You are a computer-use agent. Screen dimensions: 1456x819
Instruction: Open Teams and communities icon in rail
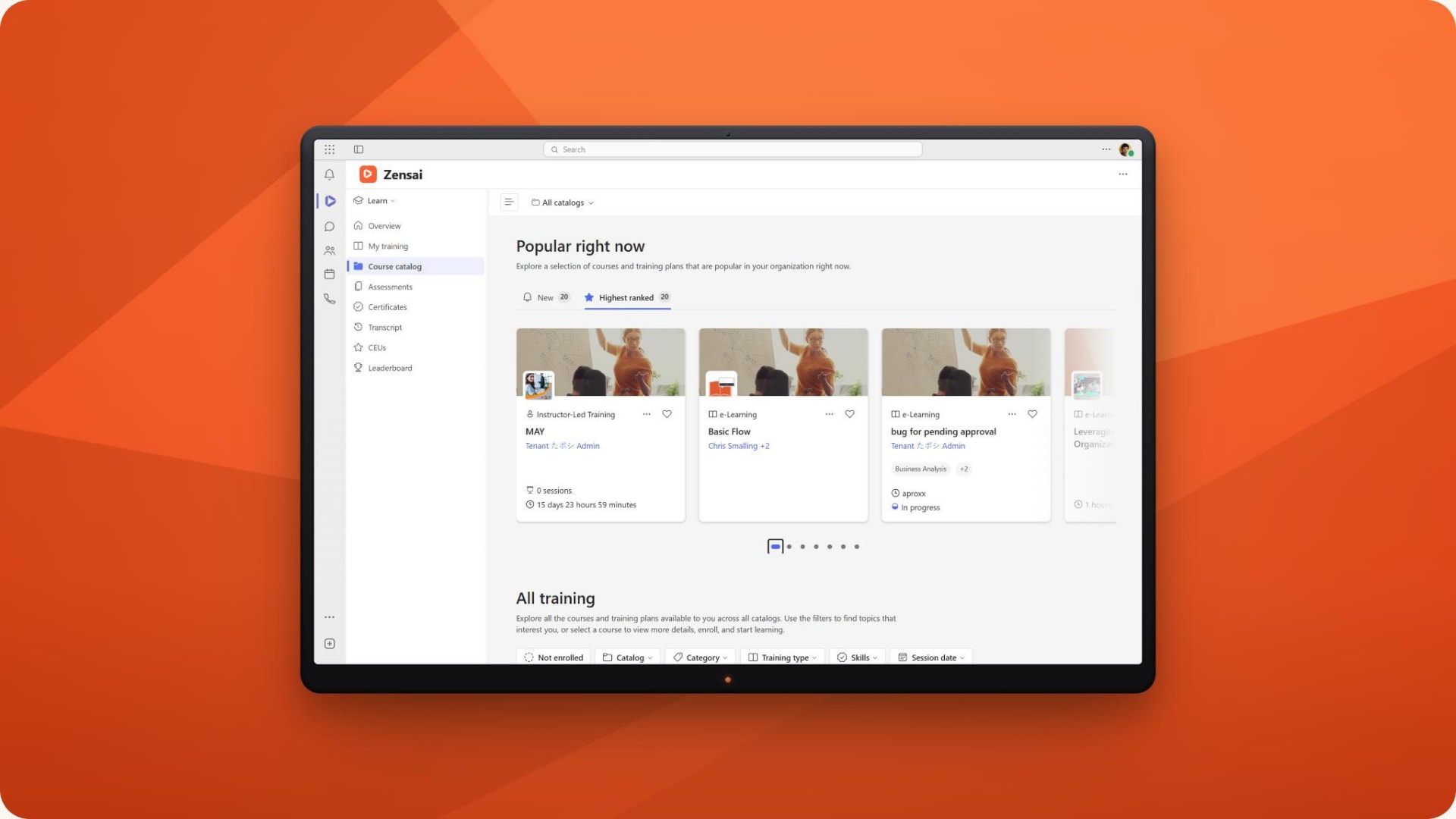pos(329,250)
